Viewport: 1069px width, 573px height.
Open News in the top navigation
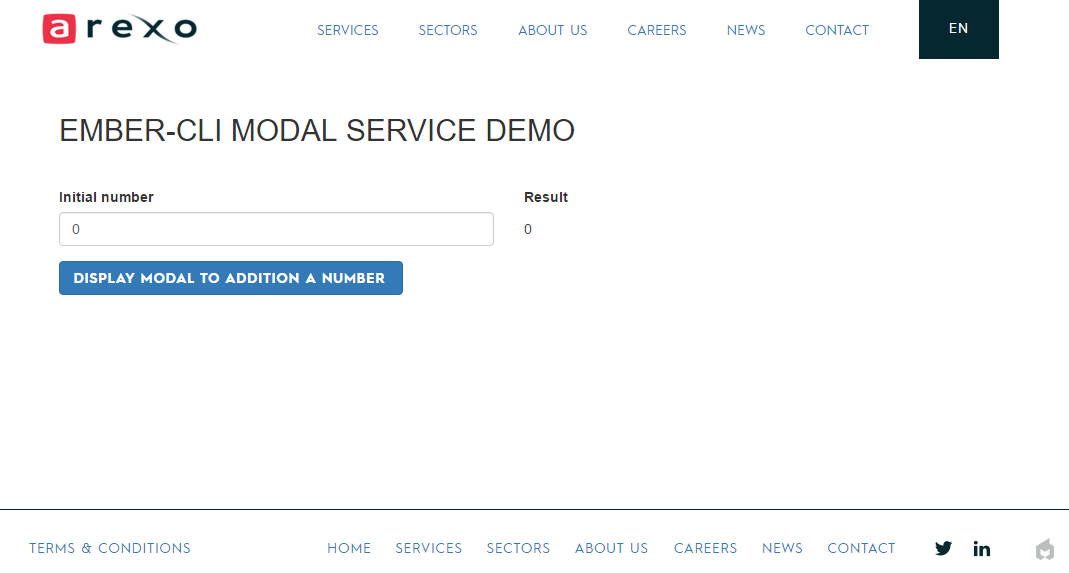pos(746,31)
